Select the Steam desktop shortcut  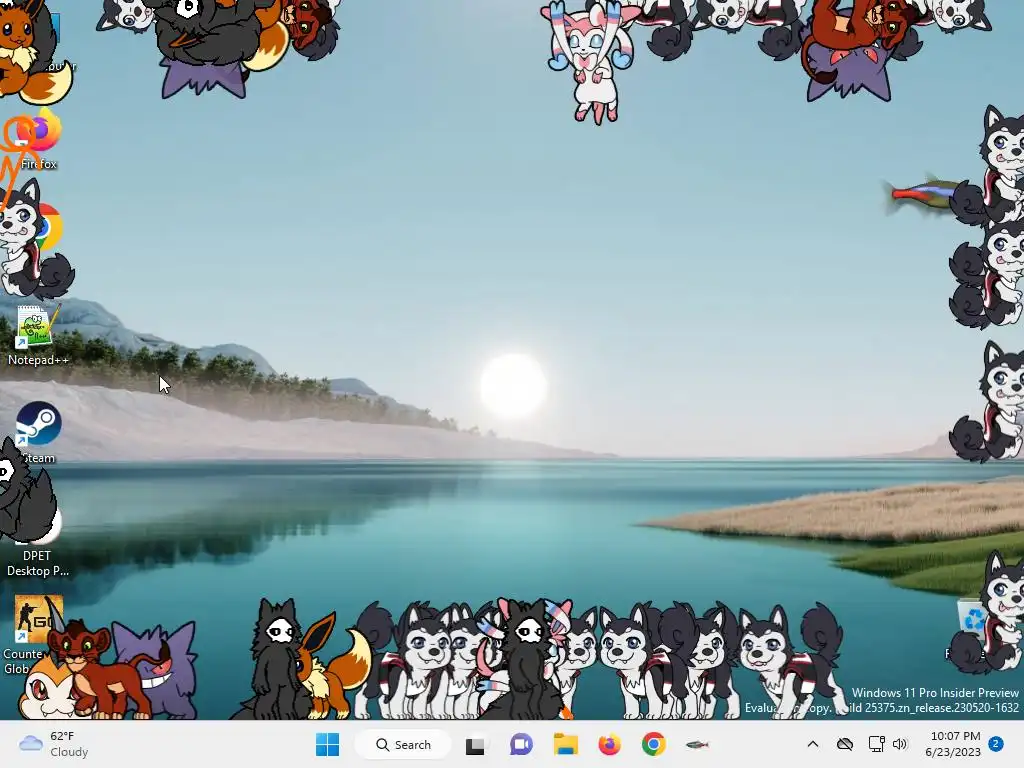point(38,432)
